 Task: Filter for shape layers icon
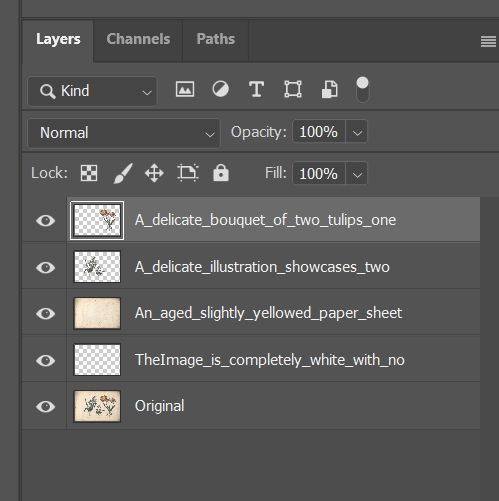point(293,89)
